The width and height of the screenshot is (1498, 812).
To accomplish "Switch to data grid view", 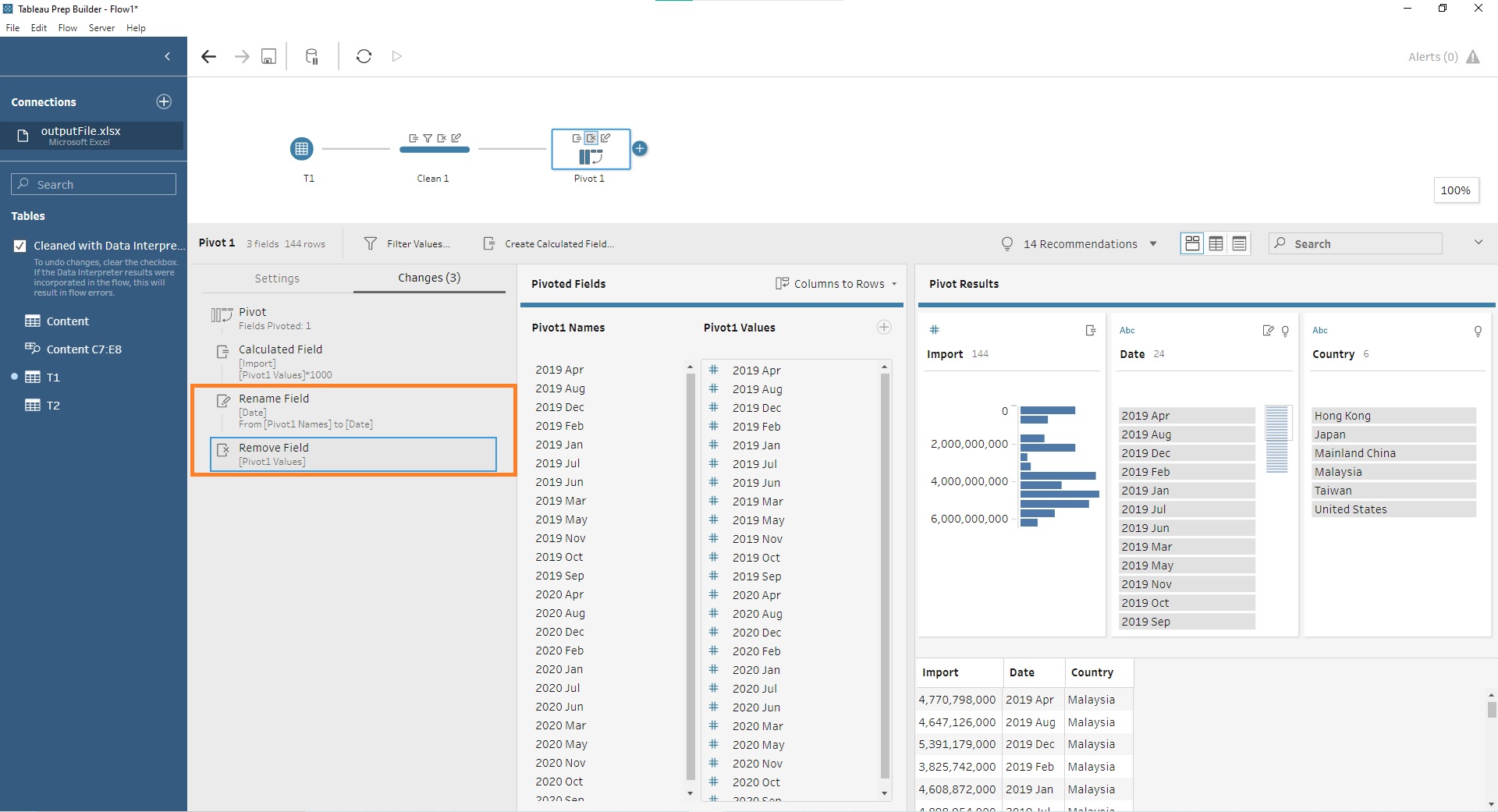I will 1216,244.
